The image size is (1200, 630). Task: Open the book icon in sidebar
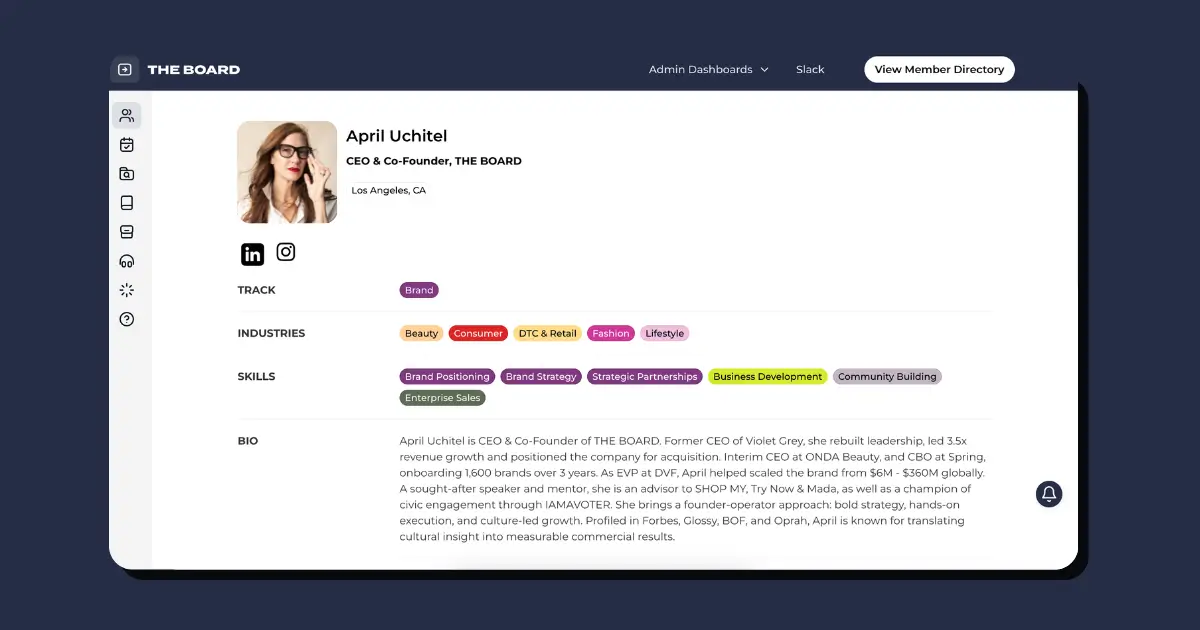click(127, 203)
